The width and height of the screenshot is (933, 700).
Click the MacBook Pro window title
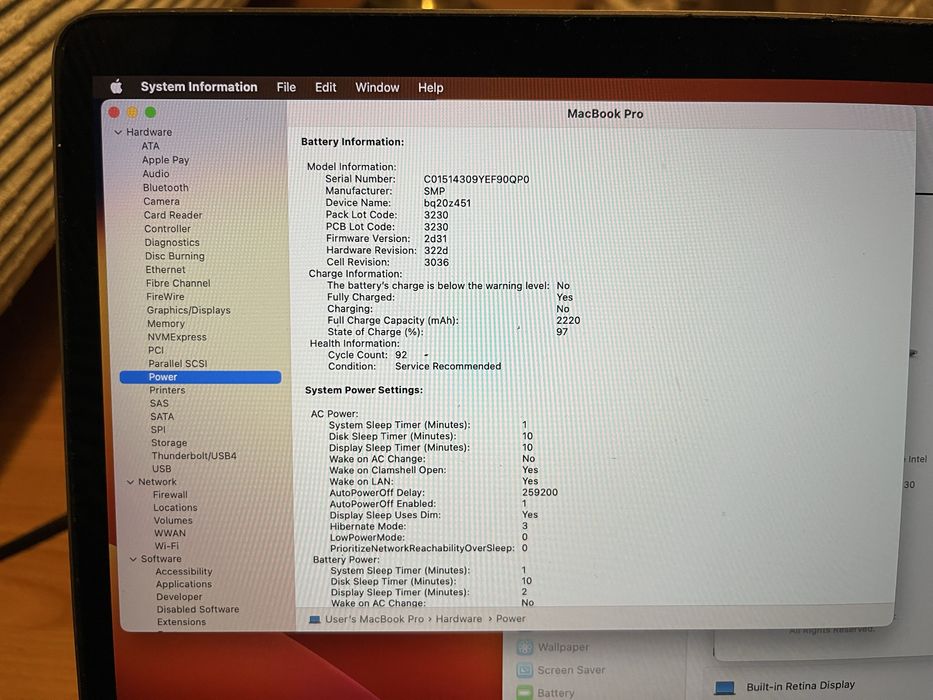[x=605, y=114]
